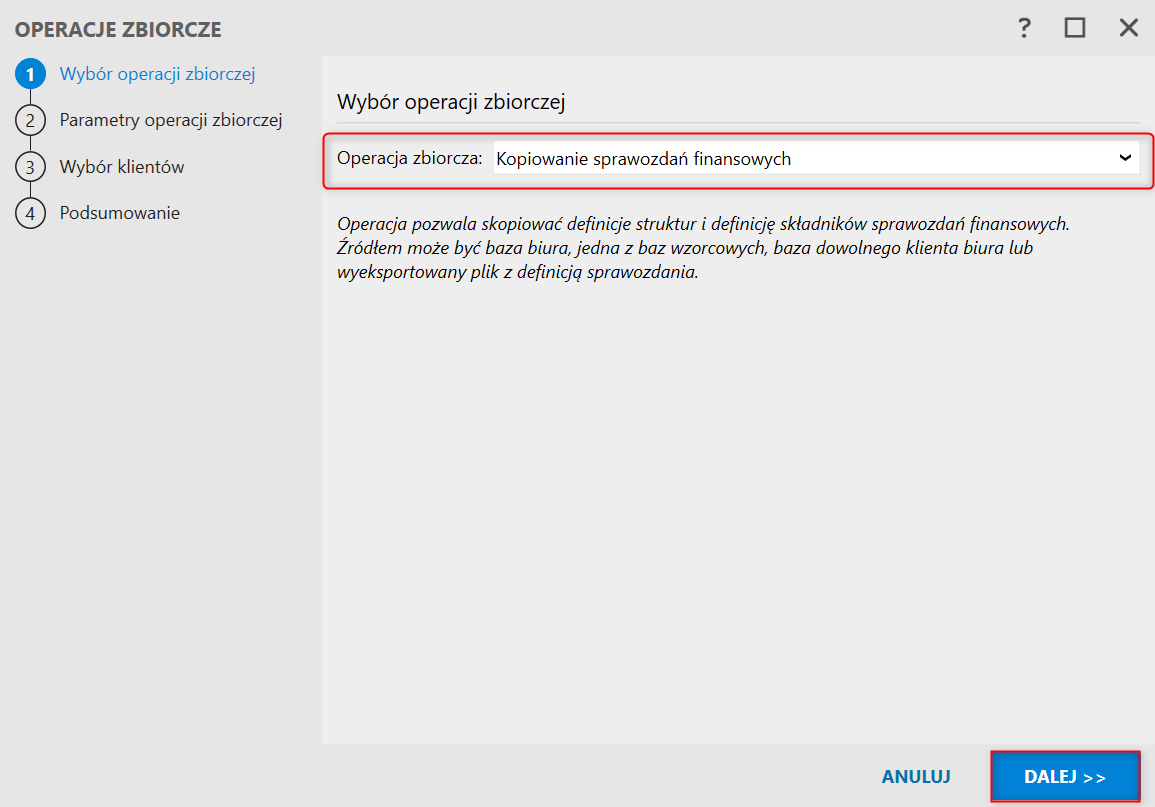
Task: Click the OPERACJE ZBIORCZE window title
Action: coord(118,29)
